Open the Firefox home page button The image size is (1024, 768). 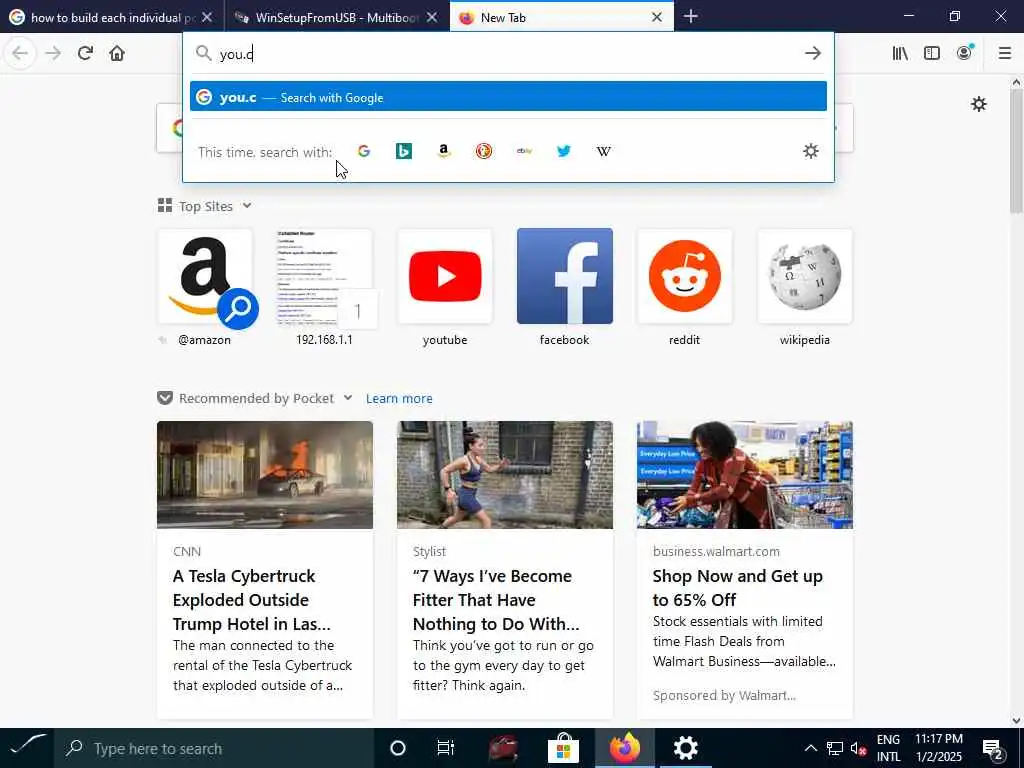tap(117, 53)
